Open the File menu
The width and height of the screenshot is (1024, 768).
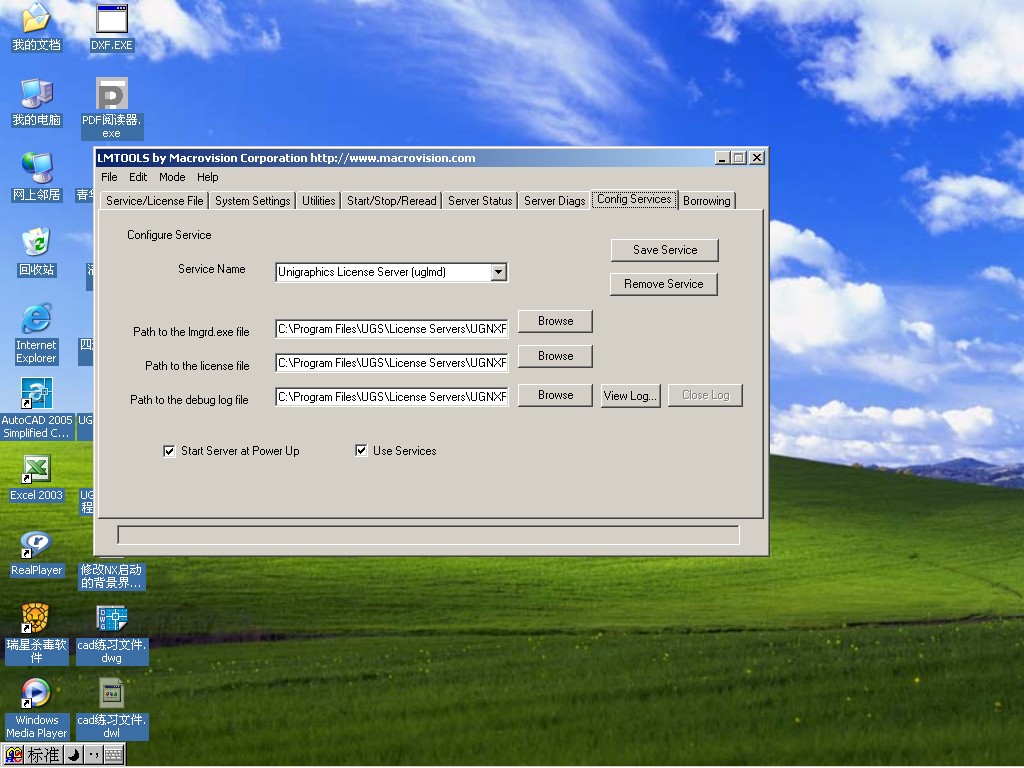pyautogui.click(x=109, y=177)
